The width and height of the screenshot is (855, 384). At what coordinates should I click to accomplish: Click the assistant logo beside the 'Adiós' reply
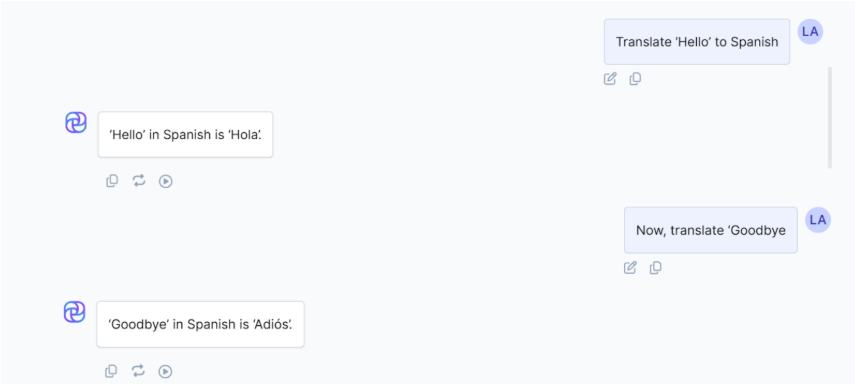pyautogui.click(x=75, y=312)
